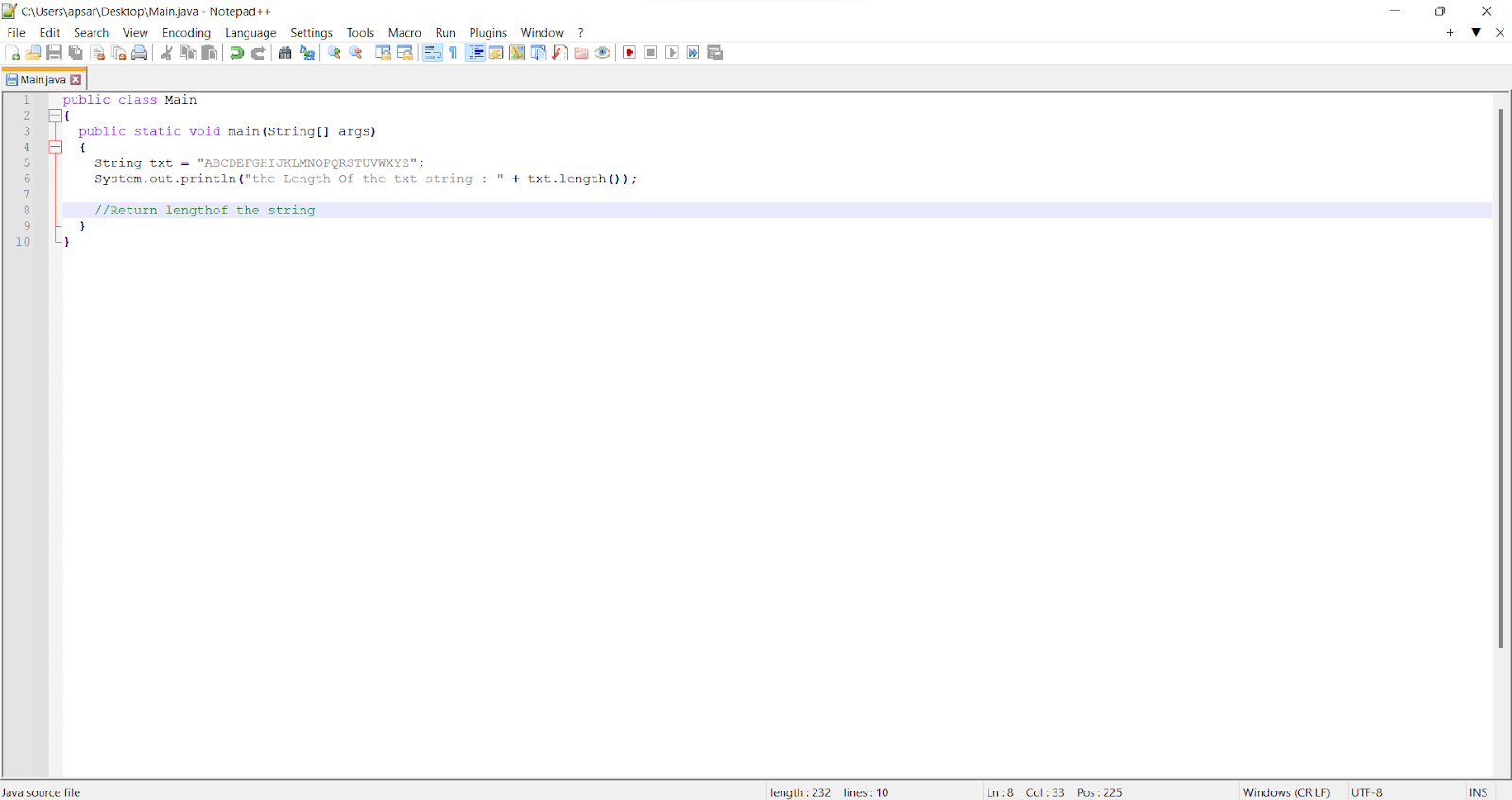Image resolution: width=1512 pixels, height=800 pixels.
Task: Click the Playback macro icon
Action: tap(672, 53)
